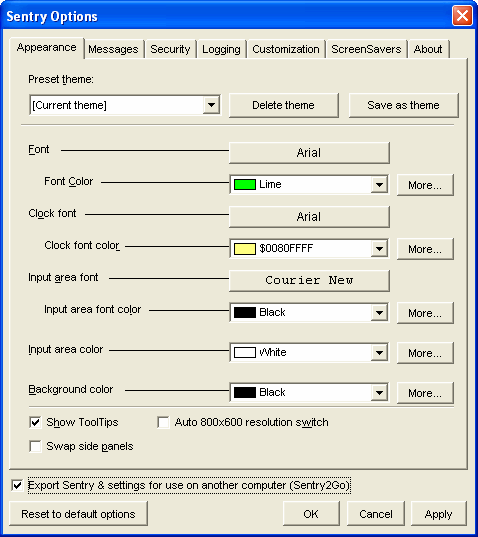
Task: Click Save as theme
Action: 403,105
